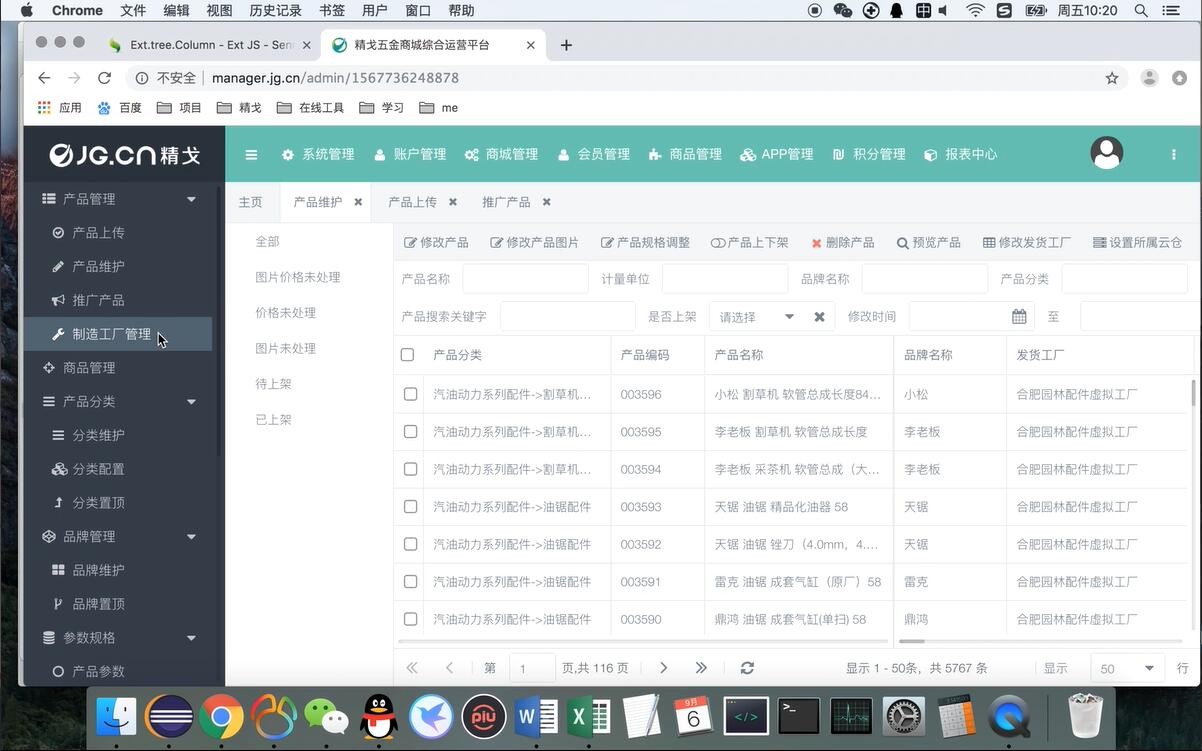Select all rows with the header checkbox
The image size is (1202, 751).
pos(407,354)
